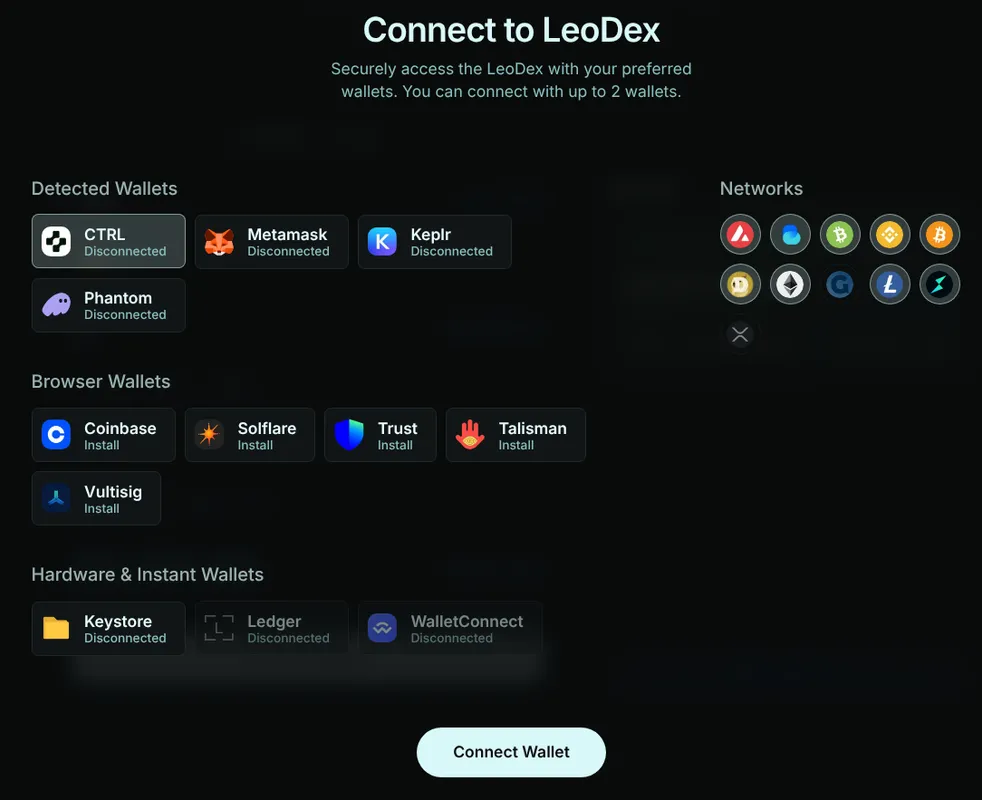Select the Avalanche network icon
Viewport: 982px width, 800px height.
tap(740, 234)
